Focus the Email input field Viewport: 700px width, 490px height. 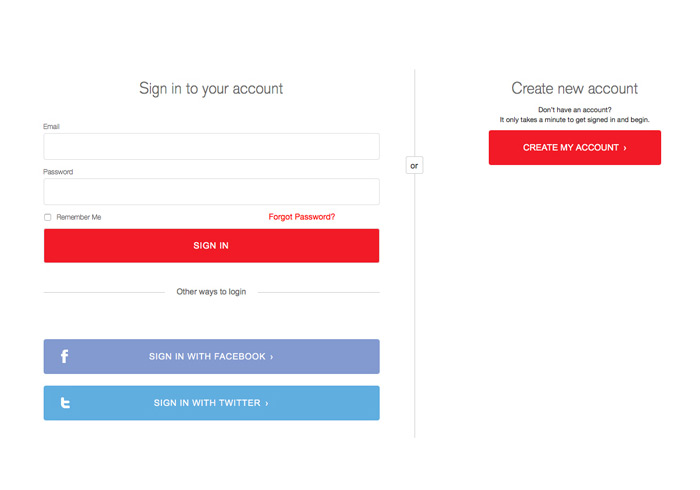click(212, 146)
